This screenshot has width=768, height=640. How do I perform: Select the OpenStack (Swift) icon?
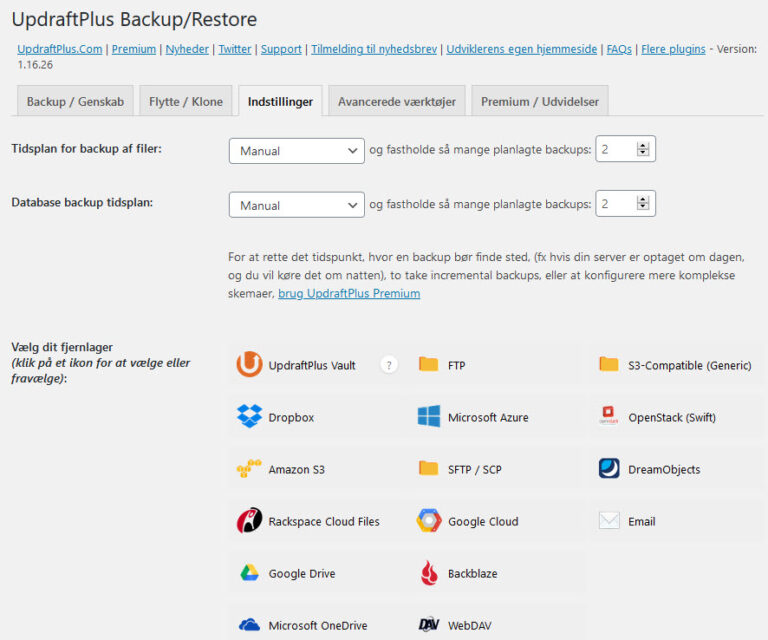click(608, 415)
